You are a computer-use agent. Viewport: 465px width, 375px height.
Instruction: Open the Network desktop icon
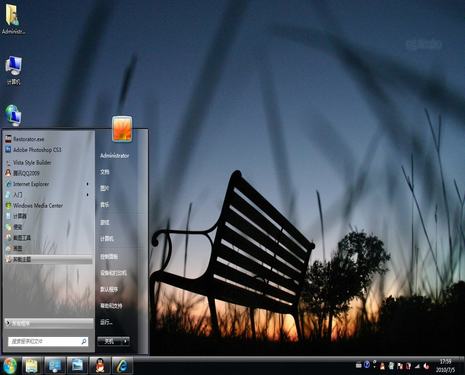(x=13, y=115)
